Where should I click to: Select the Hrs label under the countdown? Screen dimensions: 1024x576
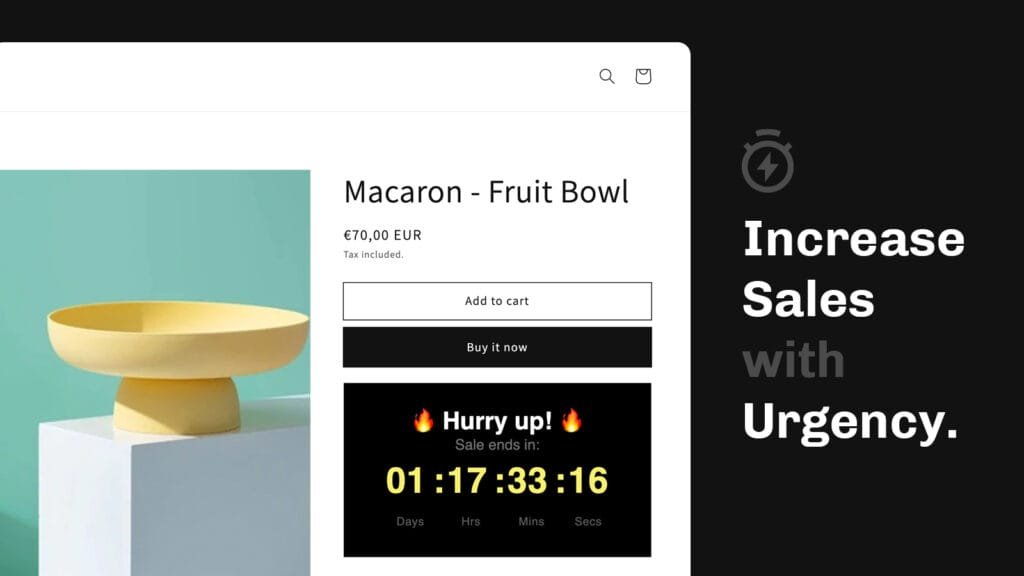point(470,521)
